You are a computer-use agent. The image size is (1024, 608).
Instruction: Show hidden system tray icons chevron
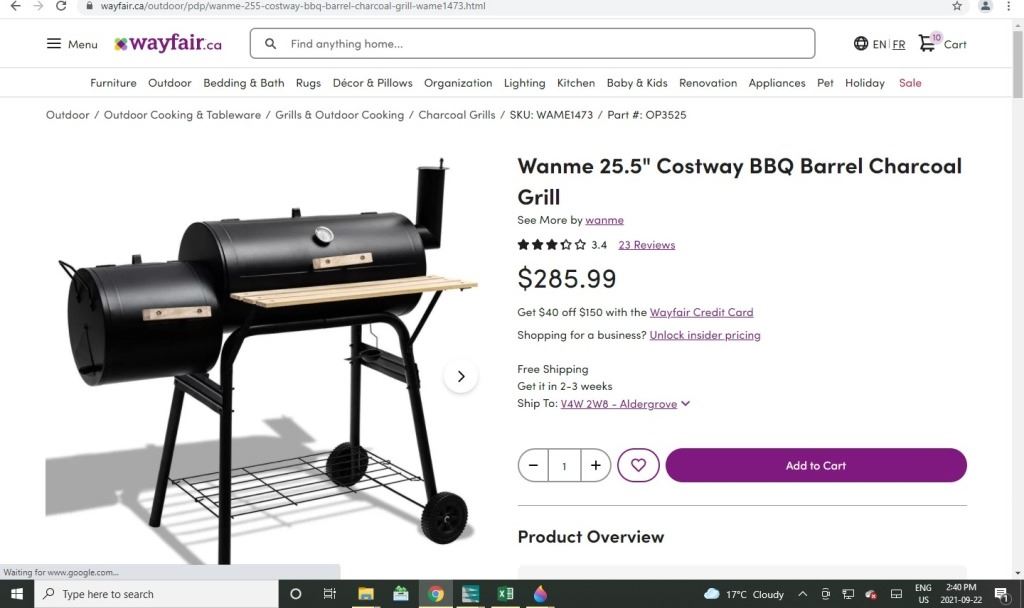[x=803, y=594]
